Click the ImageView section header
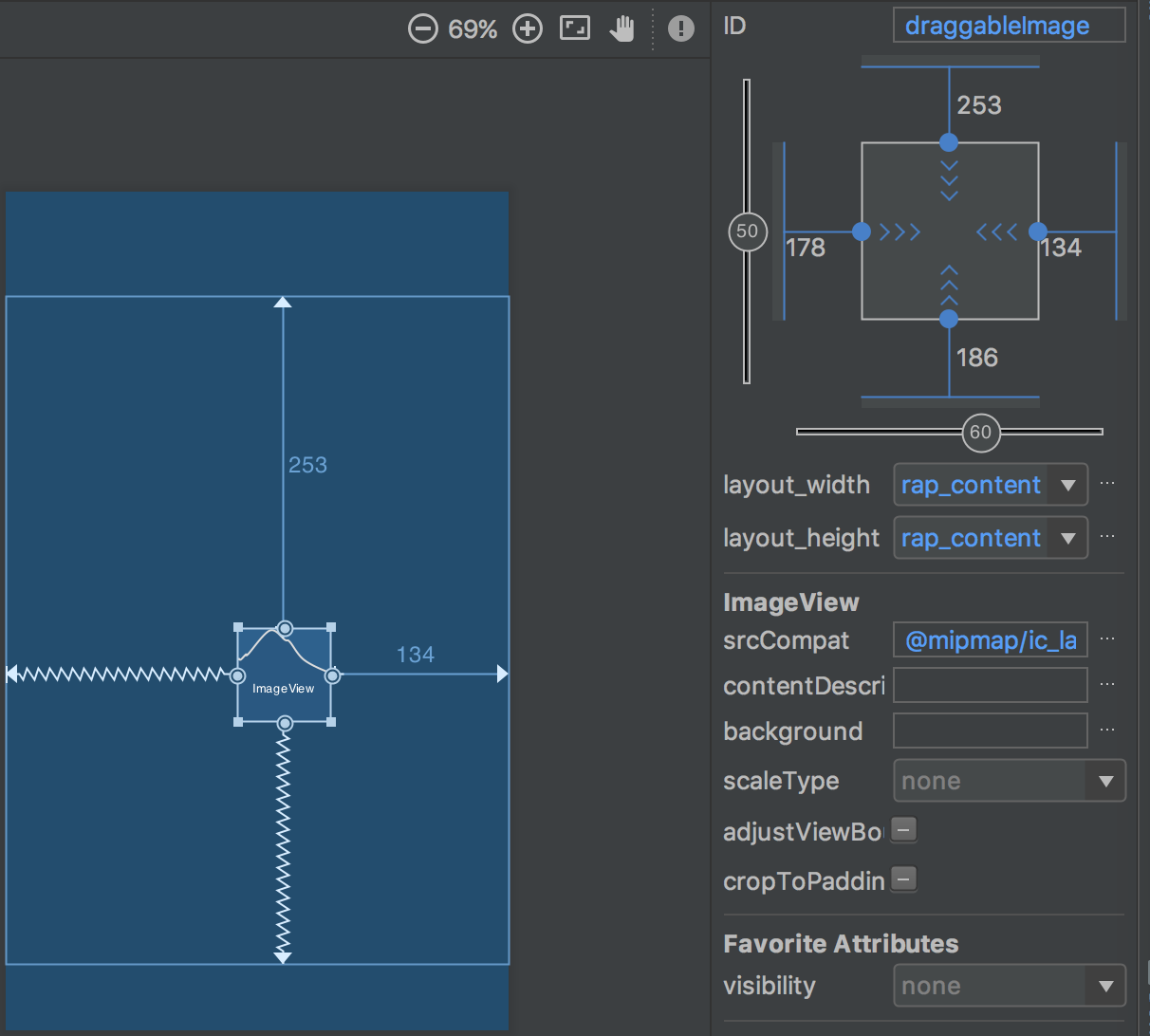 tap(791, 601)
